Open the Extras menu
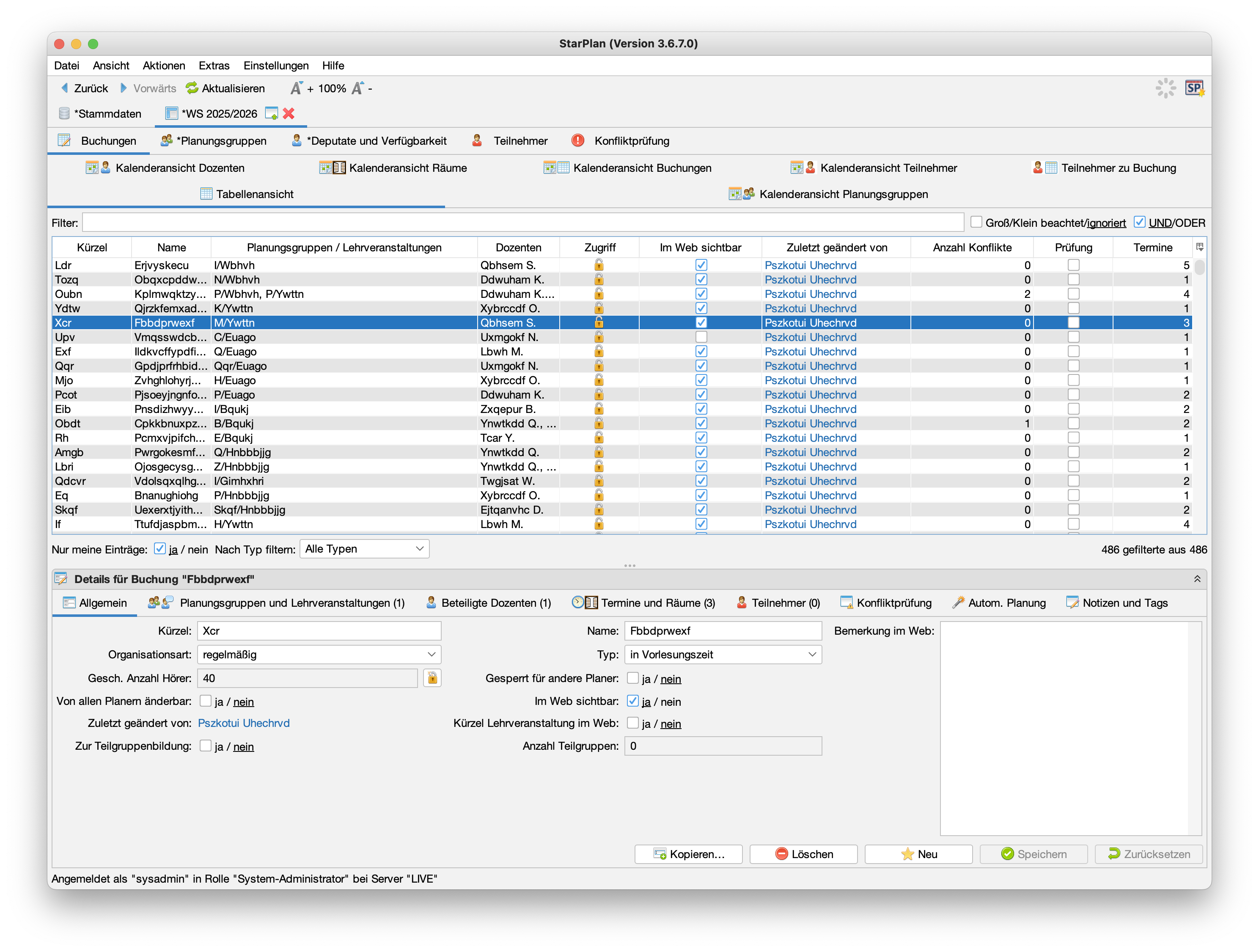Image resolution: width=1259 pixels, height=952 pixels. point(214,66)
